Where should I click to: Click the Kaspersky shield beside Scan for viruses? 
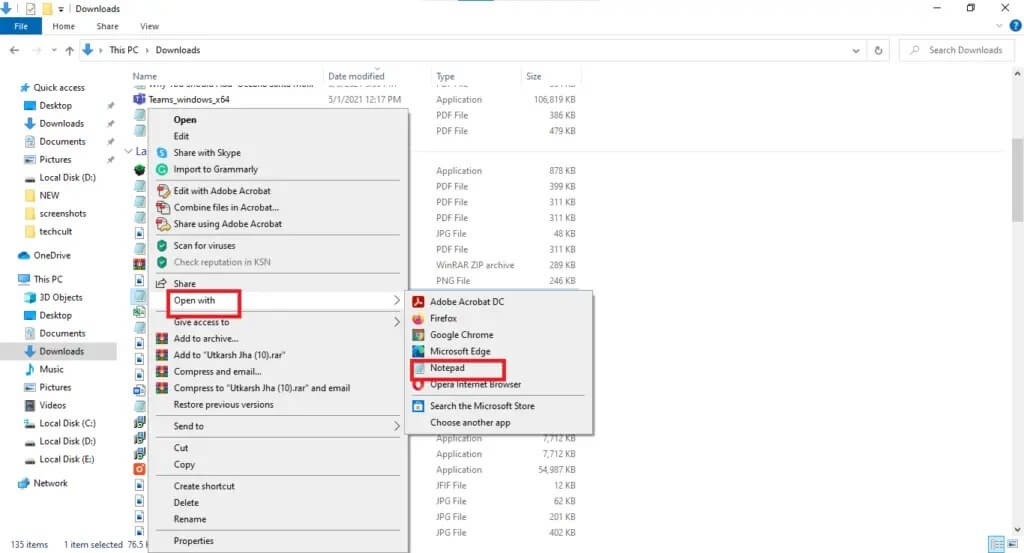point(162,245)
